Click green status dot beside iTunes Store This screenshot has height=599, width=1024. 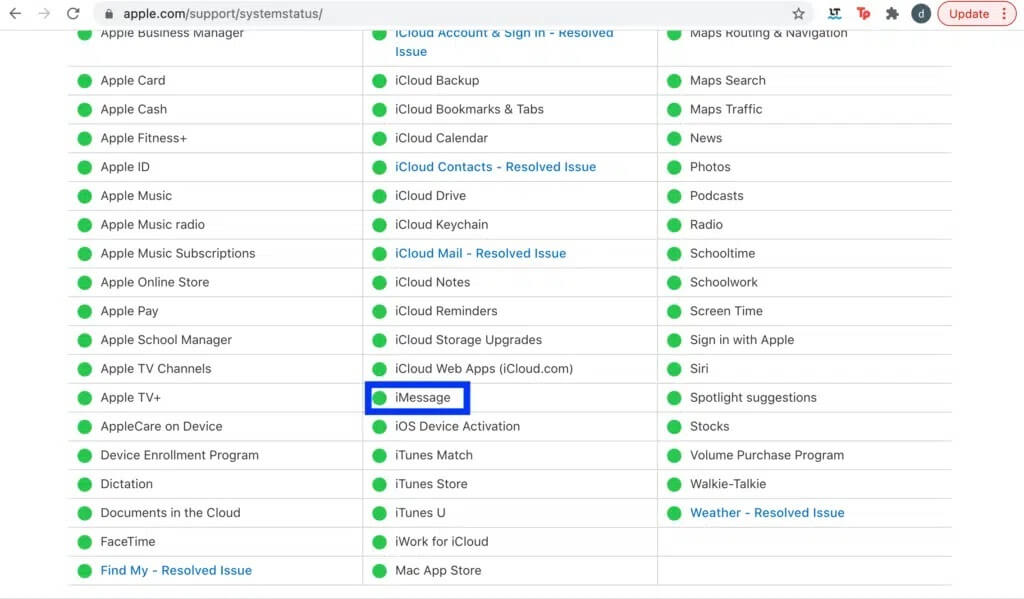point(379,483)
